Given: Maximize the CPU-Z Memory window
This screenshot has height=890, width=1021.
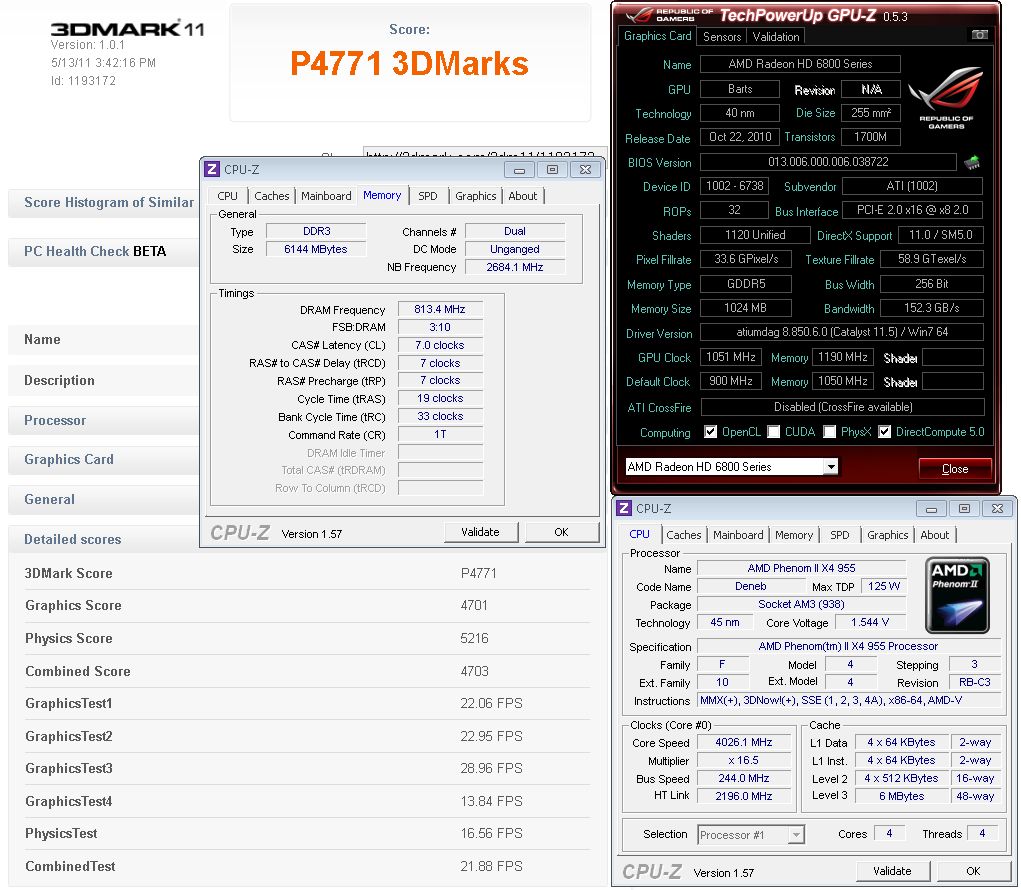Looking at the screenshot, I should (x=552, y=170).
